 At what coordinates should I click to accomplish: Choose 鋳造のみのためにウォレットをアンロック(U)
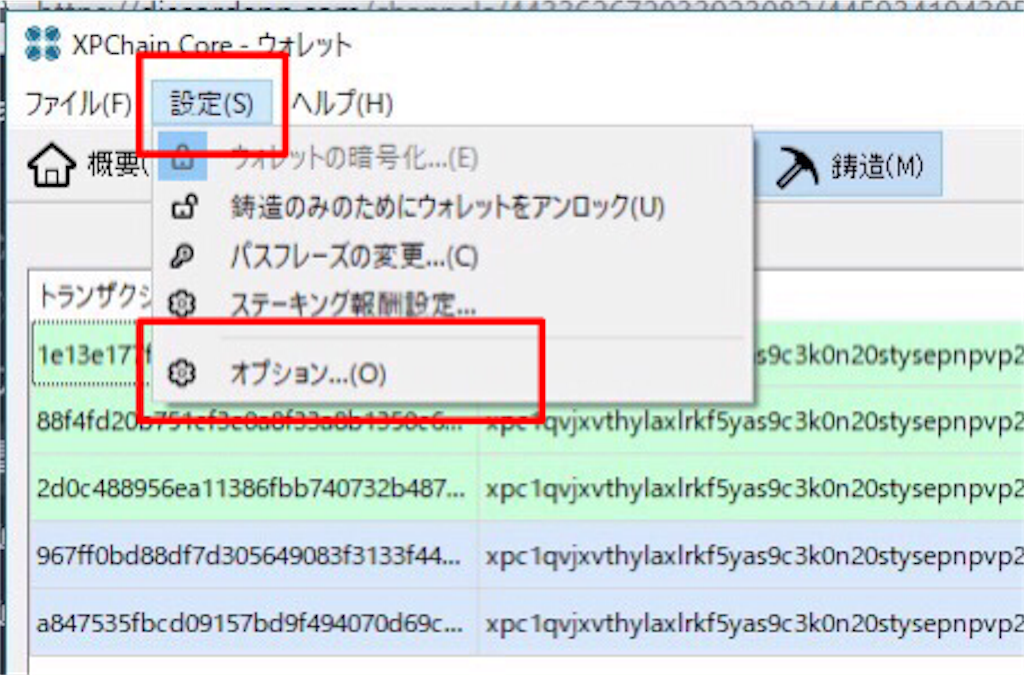pyautogui.click(x=453, y=207)
